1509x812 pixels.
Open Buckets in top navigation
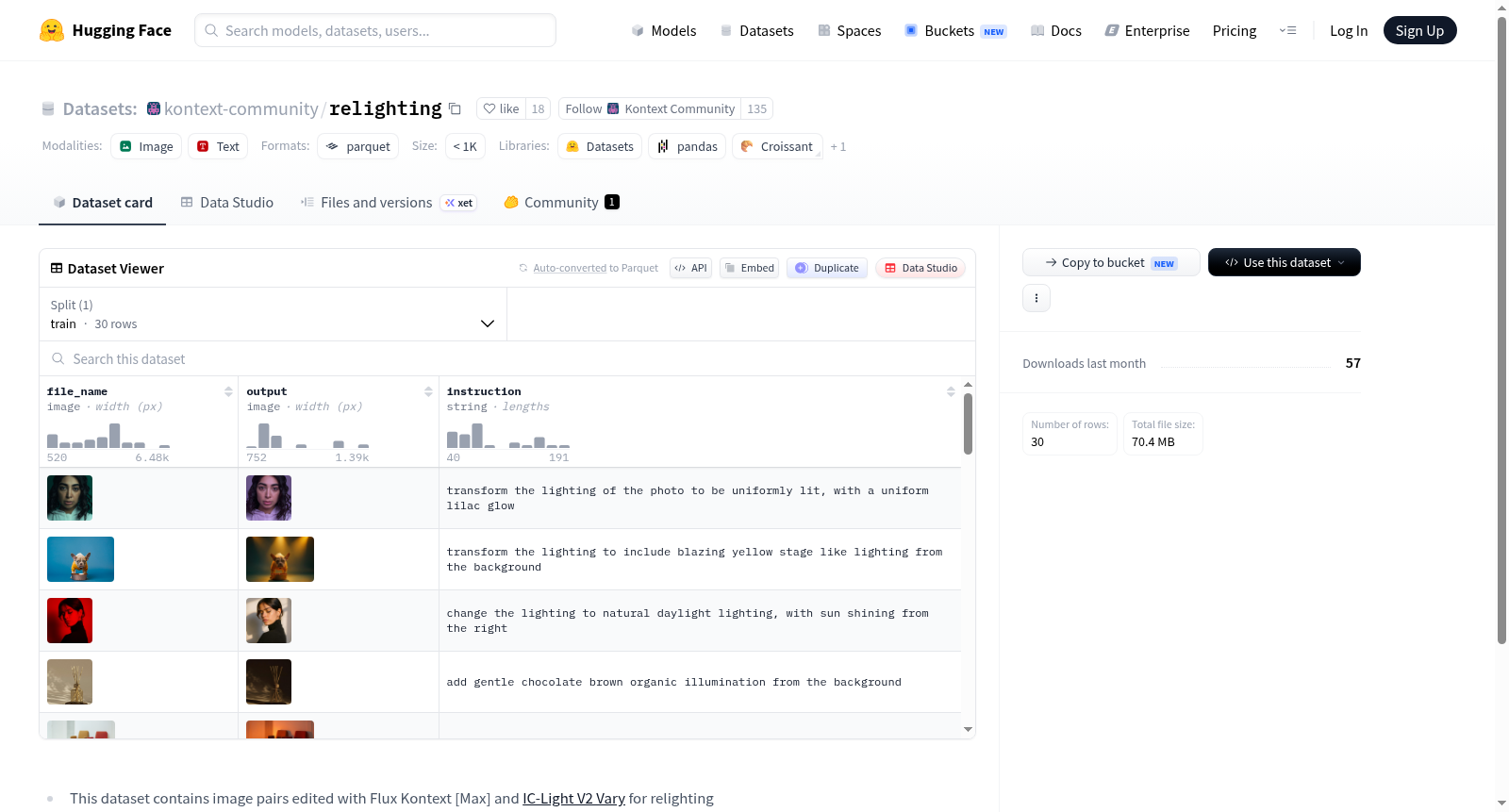(955, 30)
